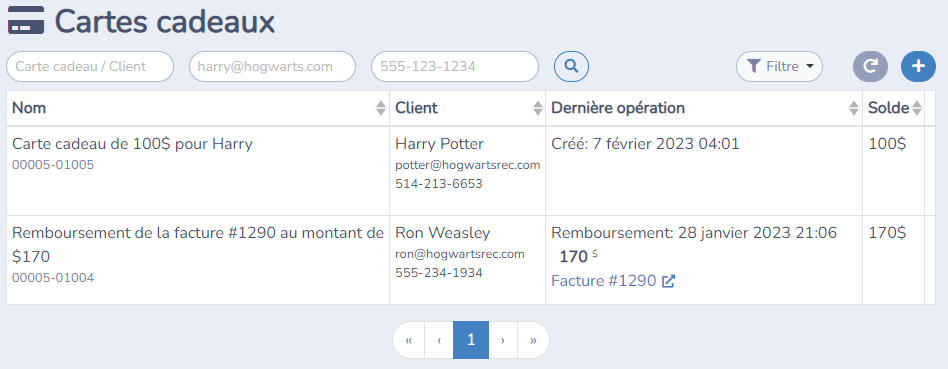Open external link icon next to Facture #1290

[x=668, y=281]
